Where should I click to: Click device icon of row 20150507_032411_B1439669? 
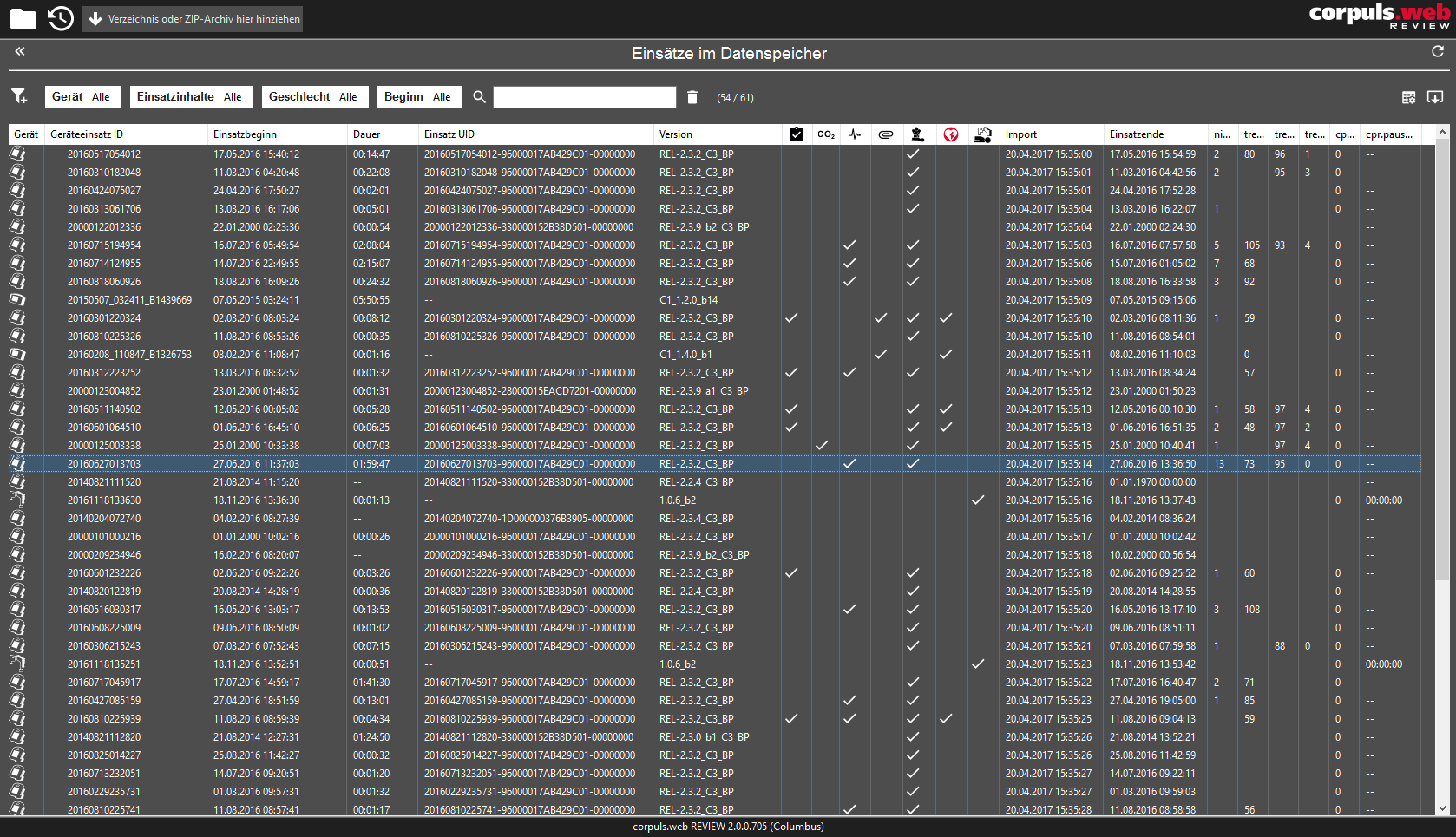17,299
